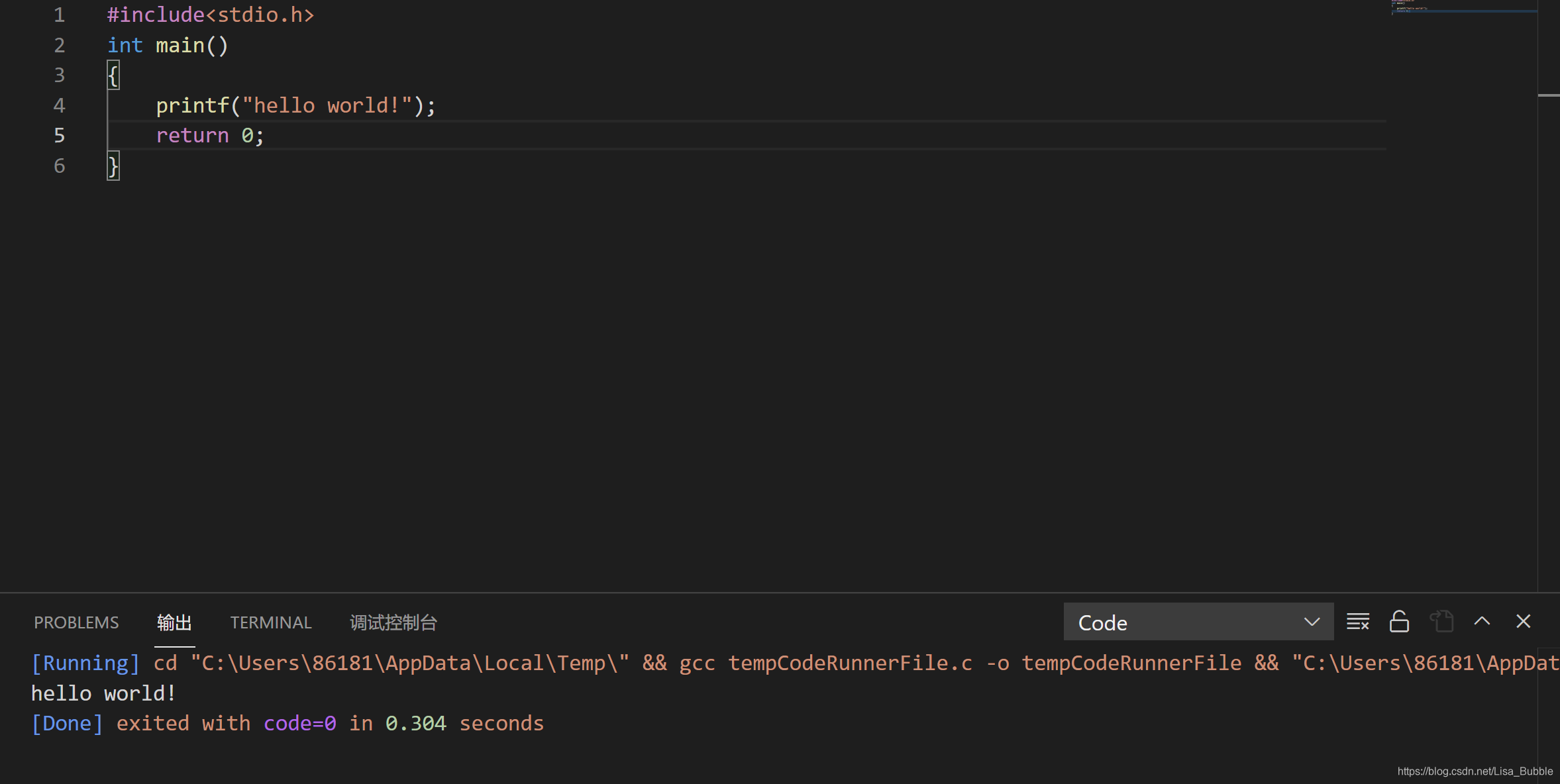
Task: Clear the output panel contents
Action: pyautogui.click(x=1357, y=622)
